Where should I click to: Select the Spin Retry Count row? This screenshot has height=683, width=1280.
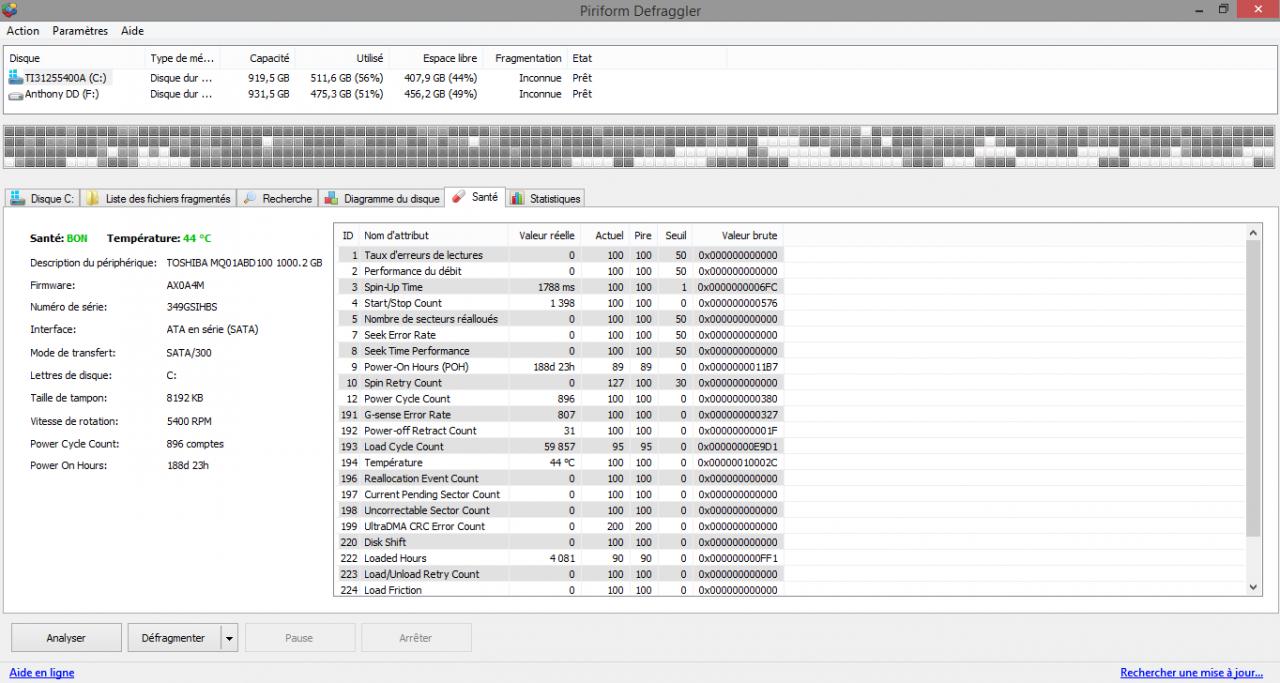pyautogui.click(x=558, y=383)
